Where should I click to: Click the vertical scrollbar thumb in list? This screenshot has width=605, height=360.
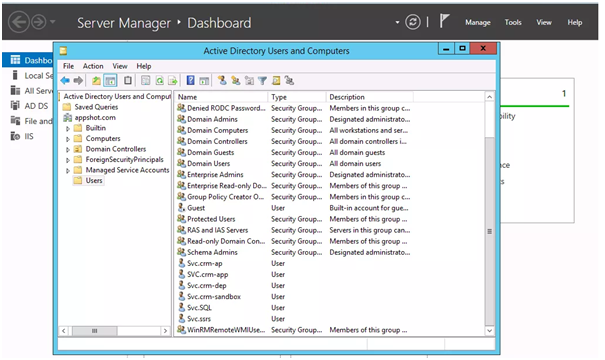click(x=489, y=231)
